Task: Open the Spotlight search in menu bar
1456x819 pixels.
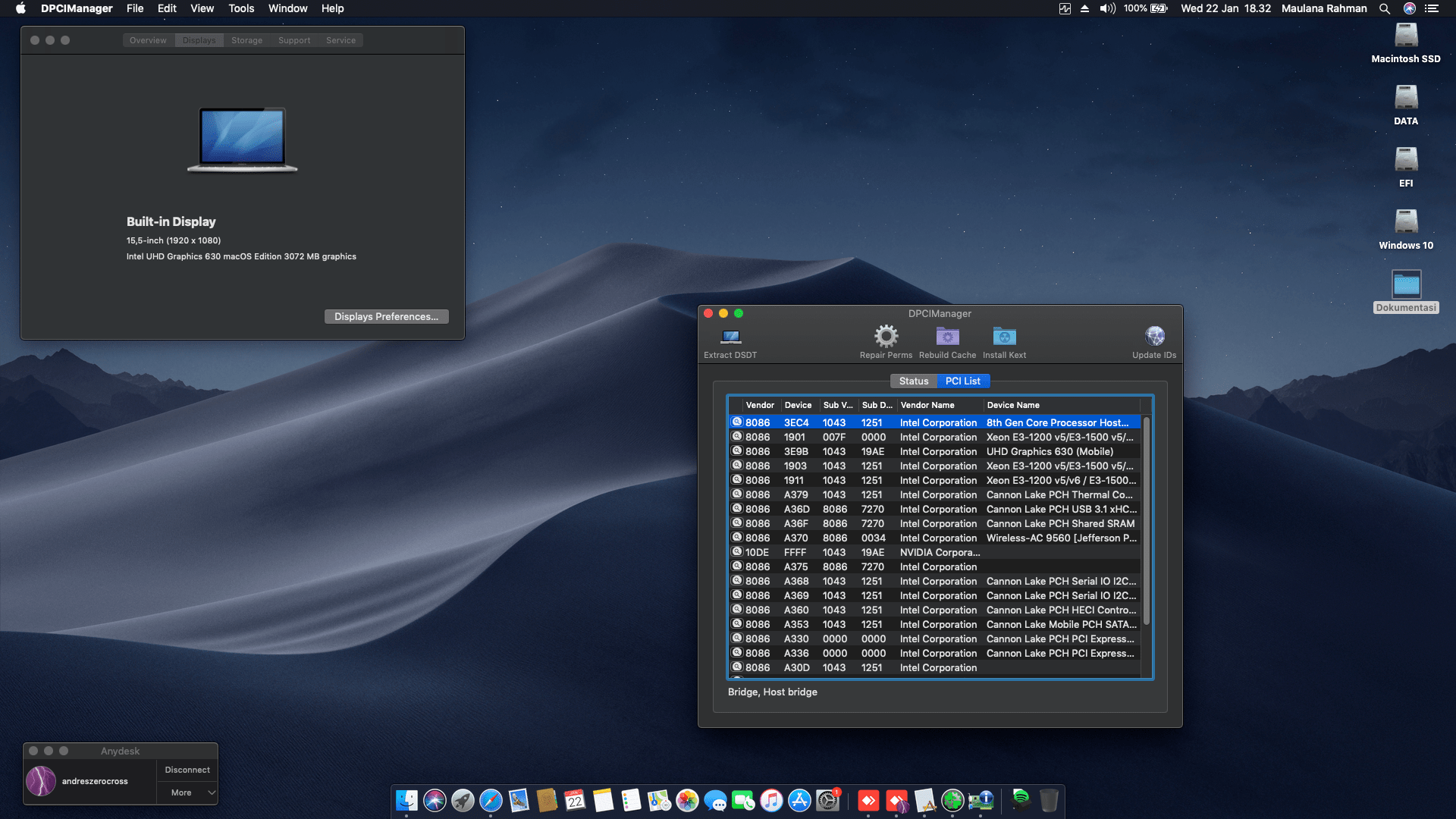Action: tap(1384, 8)
